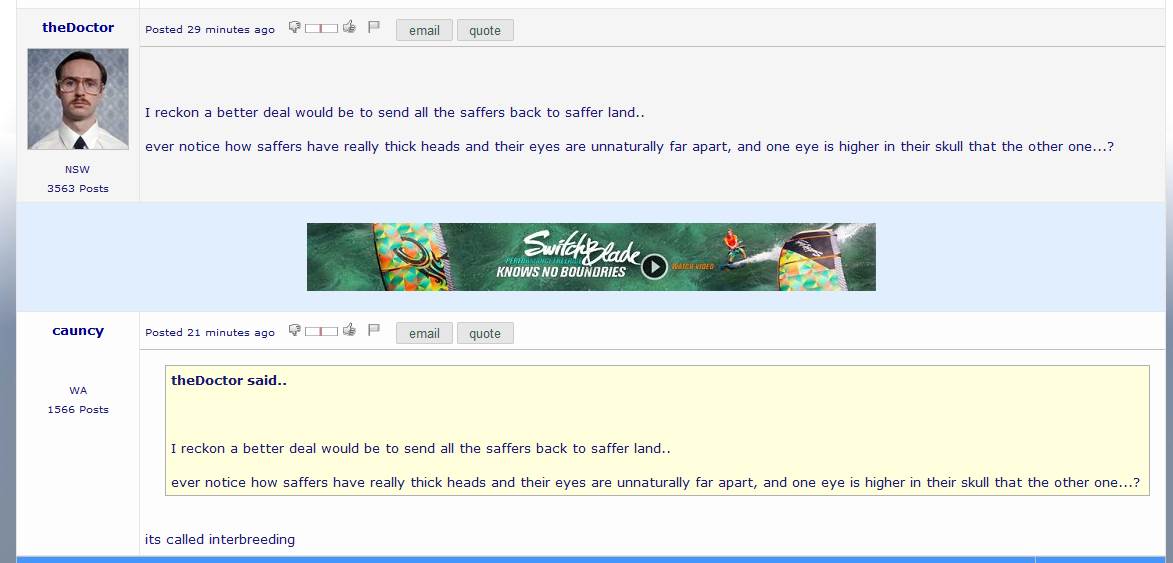Viewport: 1173px width, 563px height.
Task: Click the Watch Video text in banner
Action: tap(692, 267)
